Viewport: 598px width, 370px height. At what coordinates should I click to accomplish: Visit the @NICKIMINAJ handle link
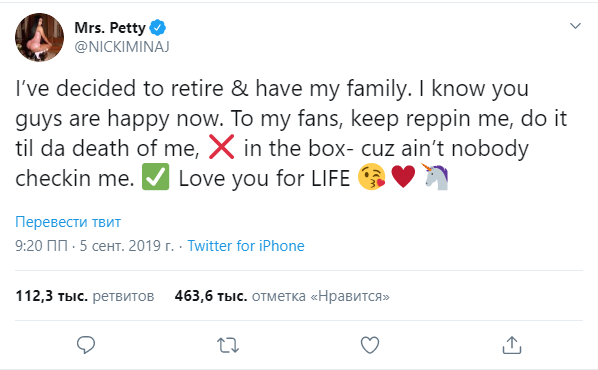[122, 47]
